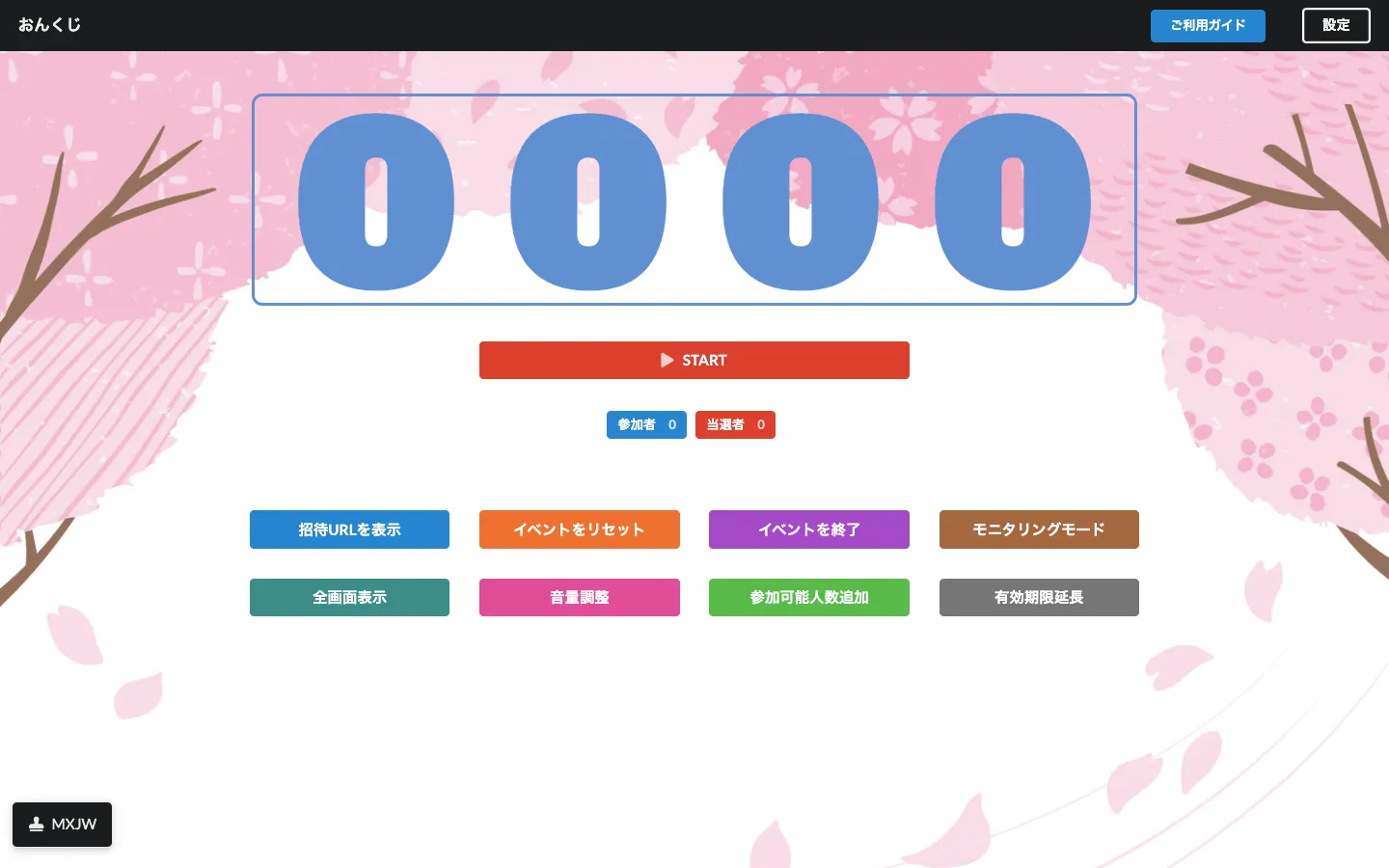Image resolution: width=1389 pixels, height=868 pixels.
Task: Show the invitation URL with 招待URLを表示
Action: tap(349, 529)
